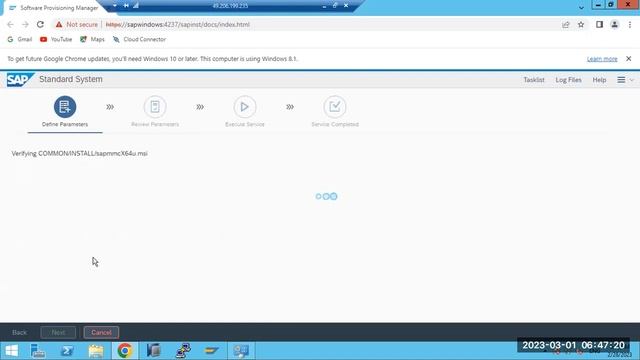Toggle Chrome side panel icon
This screenshot has height=360, width=640.
point(599,24)
